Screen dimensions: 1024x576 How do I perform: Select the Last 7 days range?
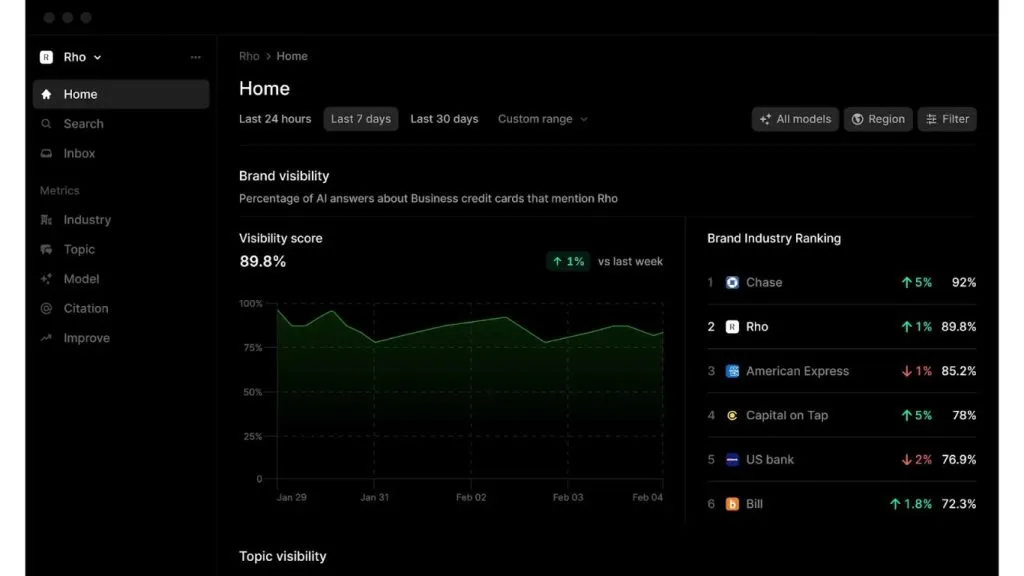360,119
